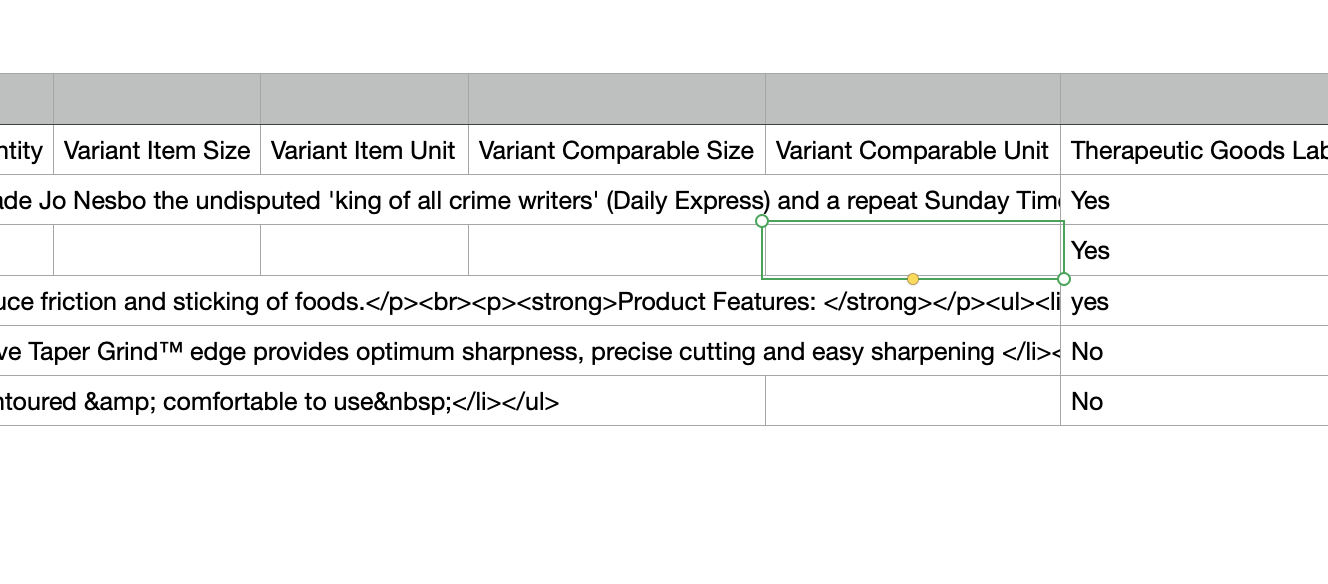The width and height of the screenshot is (1328, 584).
Task: Click the Product Features HTML text cell
Action: pos(530,301)
